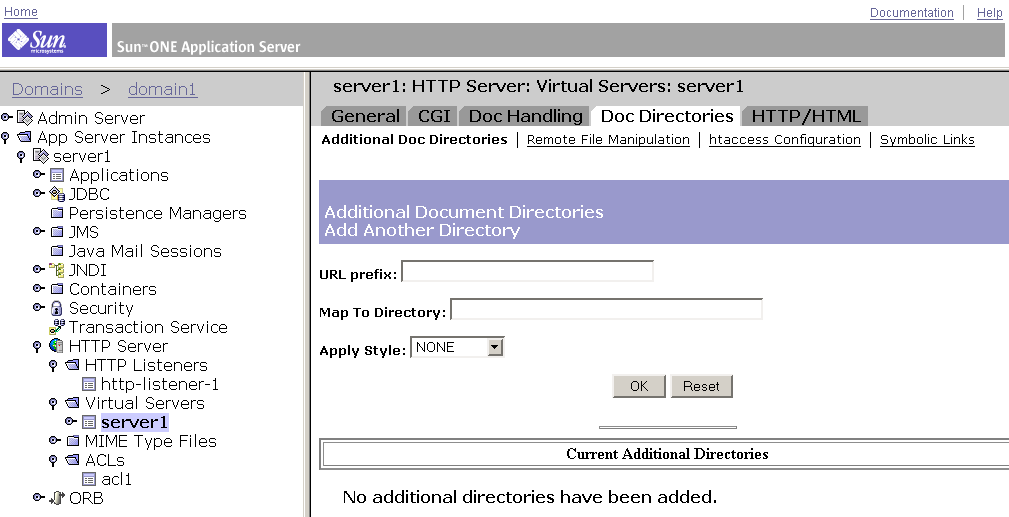This screenshot has height=517, width=1009.
Task: Select the Transaction Service tree item
Action: click(148, 327)
